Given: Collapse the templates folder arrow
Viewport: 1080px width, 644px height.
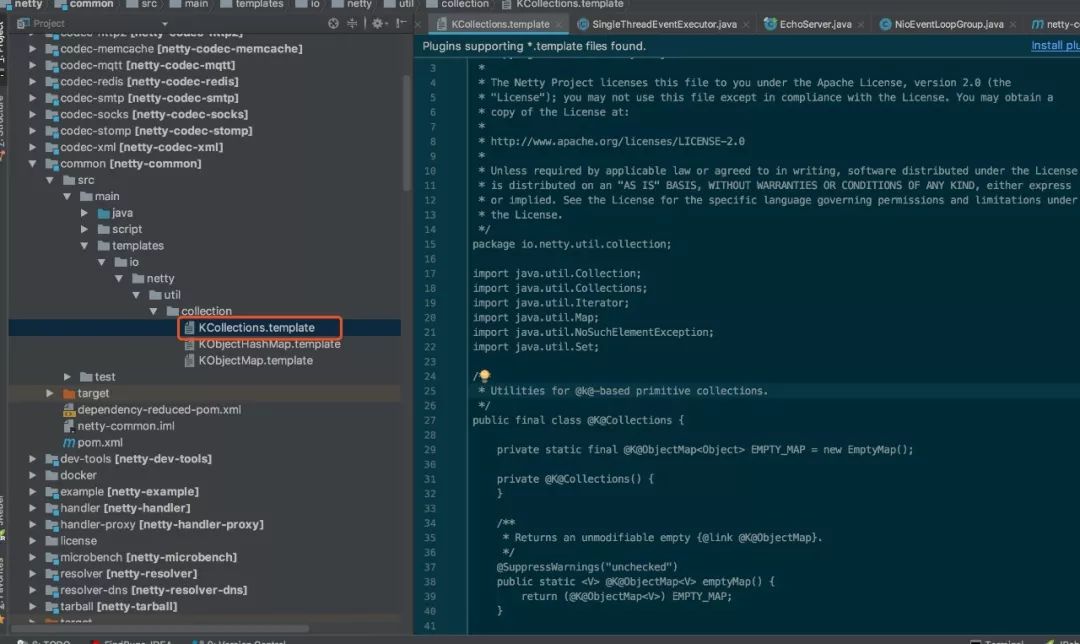Looking at the screenshot, I should pyautogui.click(x=84, y=245).
